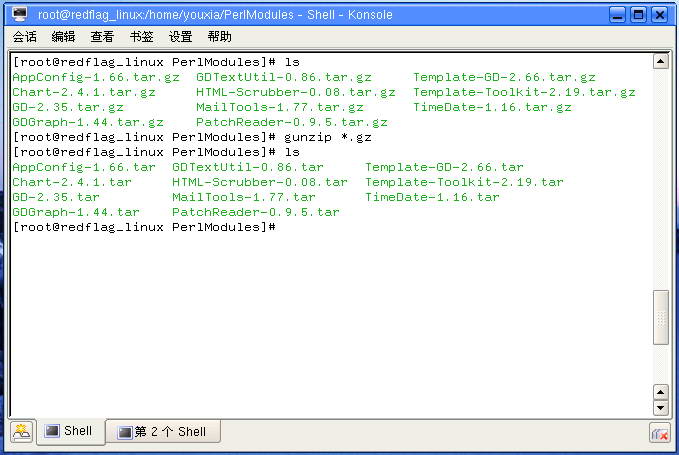Click AppConfig-1.66.tar.gz in first listing
Image resolution: width=679 pixels, height=455 pixels.
tap(96, 77)
